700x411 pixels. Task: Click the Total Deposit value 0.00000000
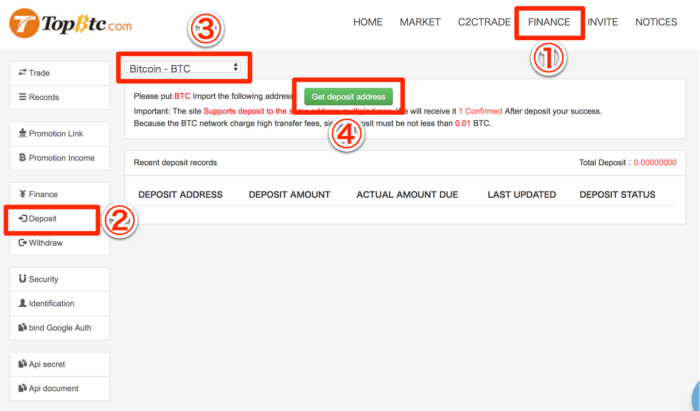click(655, 162)
